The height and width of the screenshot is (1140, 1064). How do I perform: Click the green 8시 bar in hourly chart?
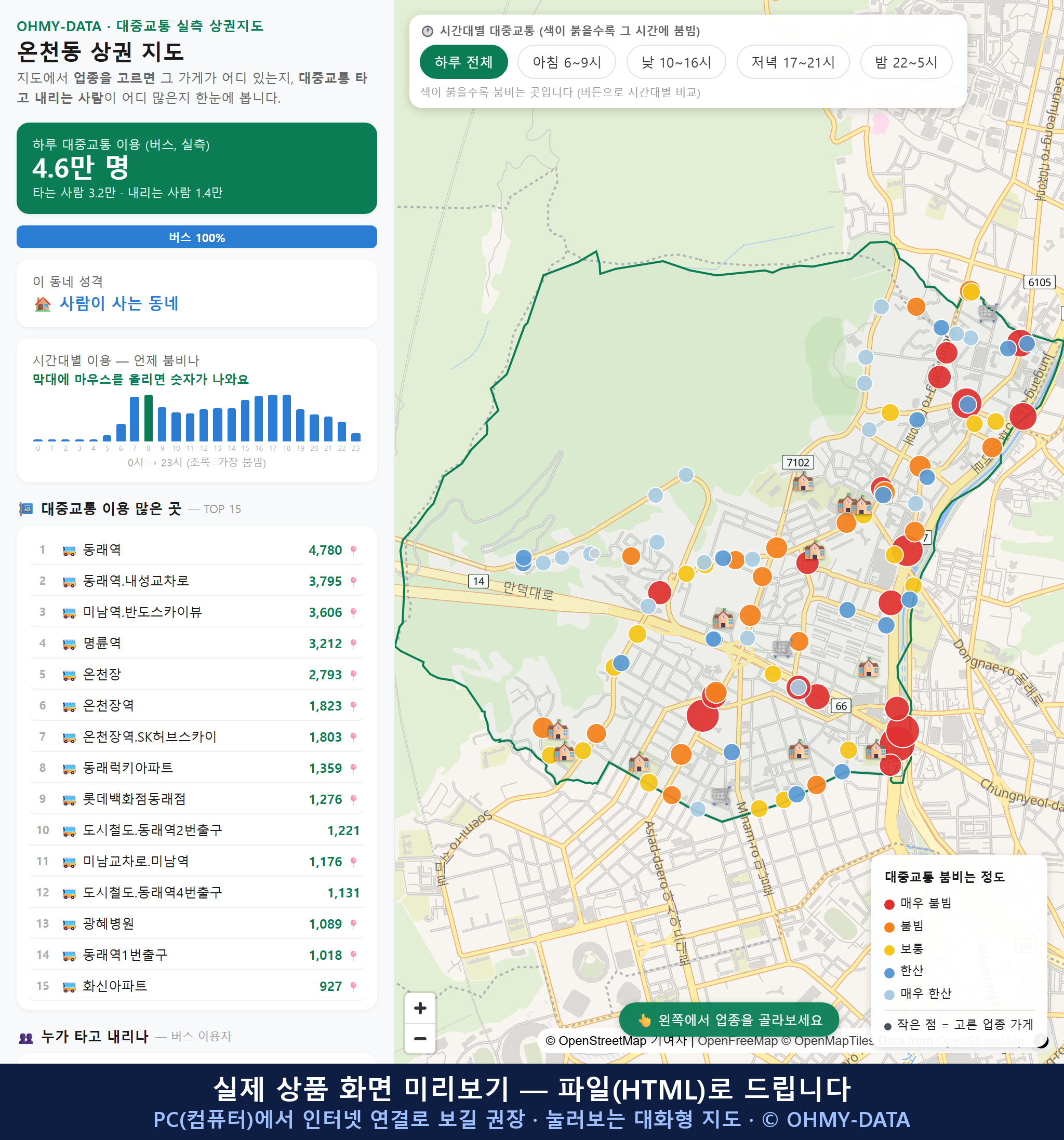tap(149, 418)
